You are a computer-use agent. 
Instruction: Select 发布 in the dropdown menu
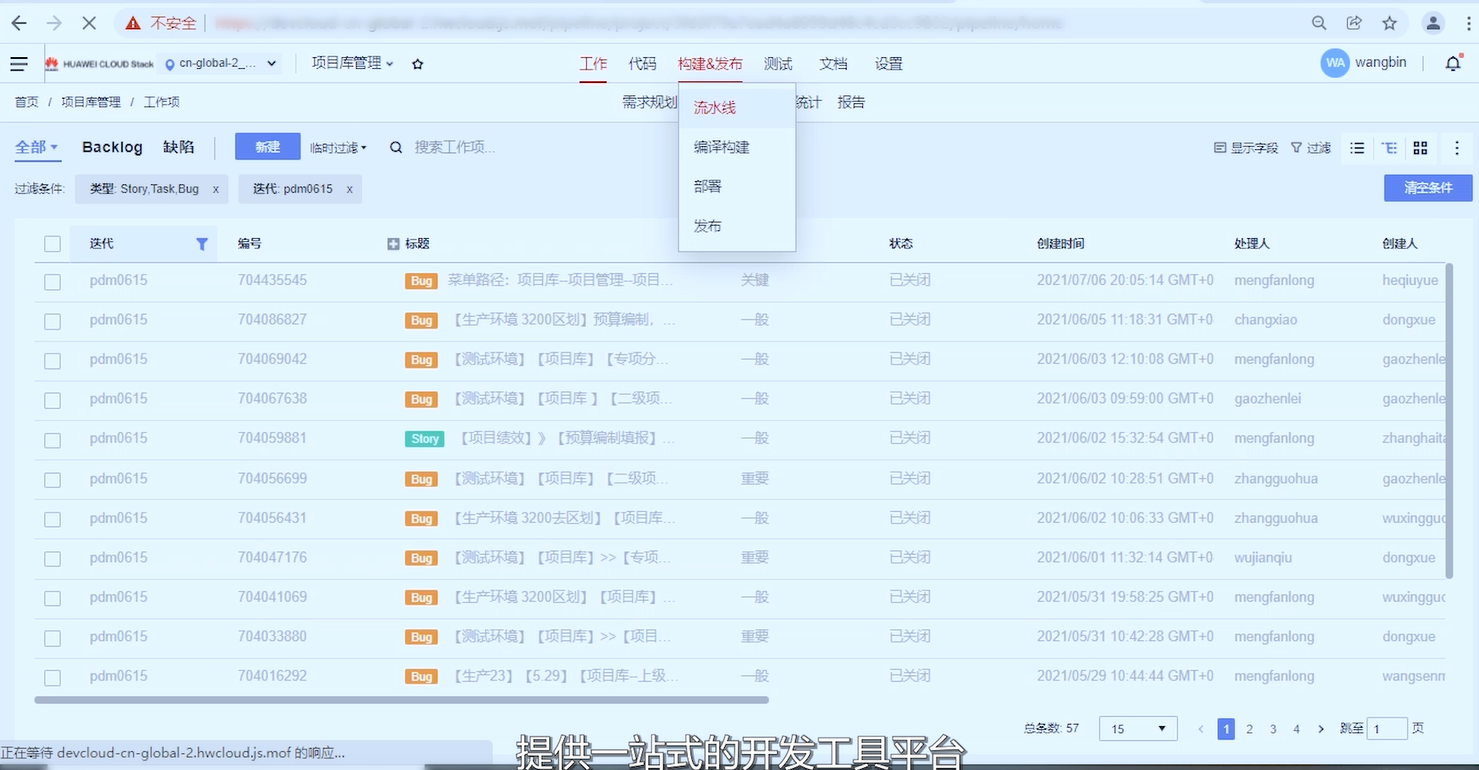737,226
